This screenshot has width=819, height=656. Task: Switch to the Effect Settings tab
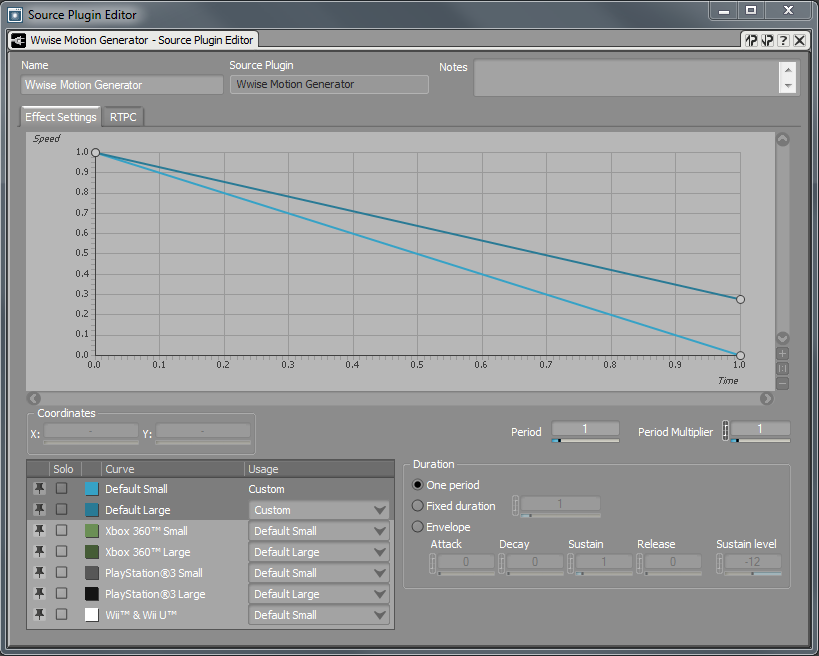[61, 116]
